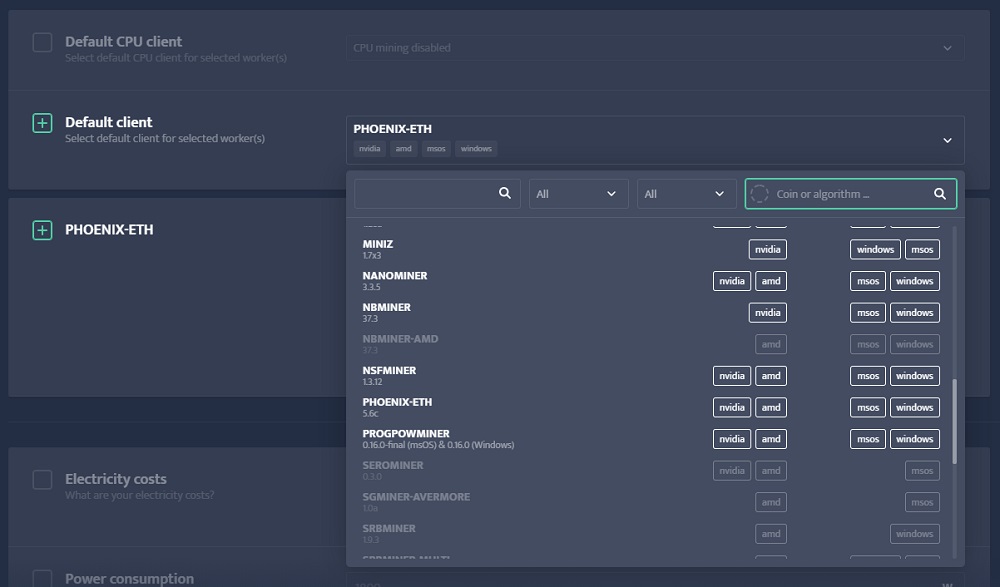Click the amd tag on NBMINER-AMD row
1000x587 pixels.
pyautogui.click(x=771, y=345)
